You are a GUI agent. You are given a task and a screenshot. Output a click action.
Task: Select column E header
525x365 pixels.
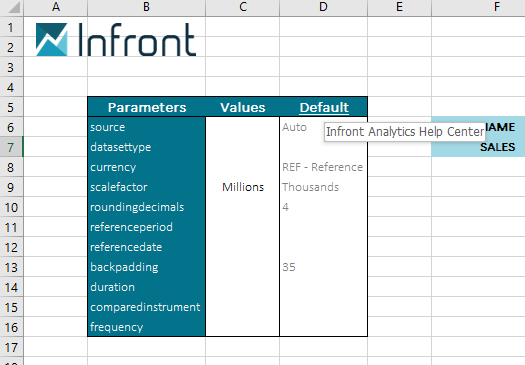coord(399,7)
